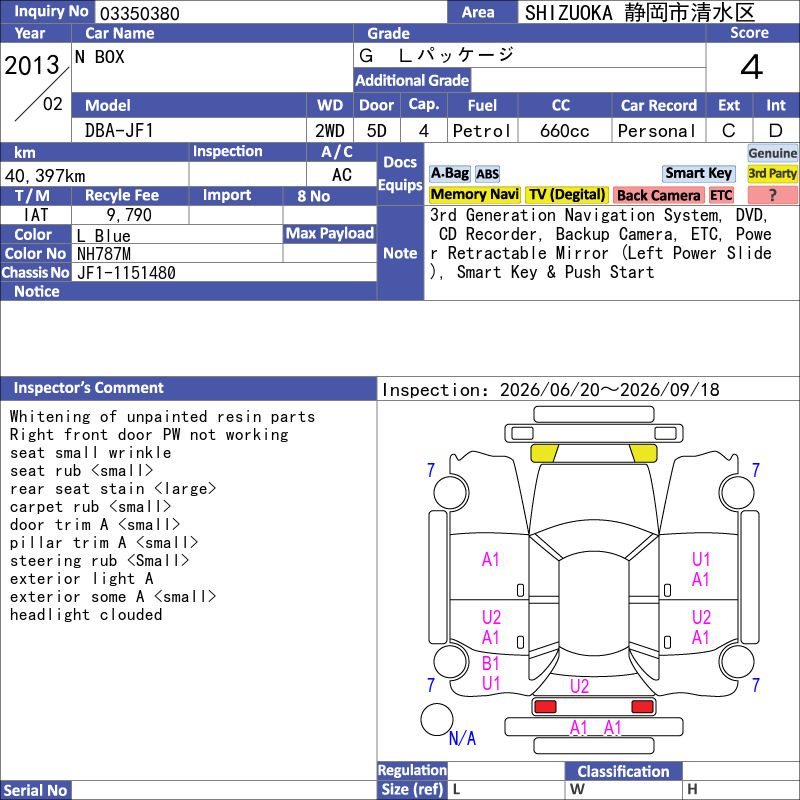The width and height of the screenshot is (800, 800).
Task: Select the mileage 40,397km
Action: click(45, 176)
